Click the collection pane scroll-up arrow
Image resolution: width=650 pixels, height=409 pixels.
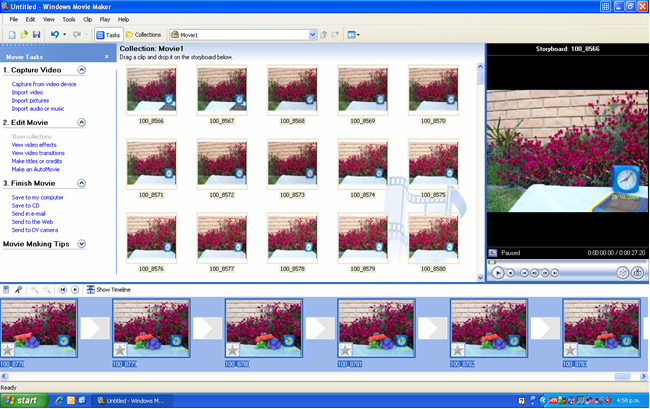[x=480, y=66]
